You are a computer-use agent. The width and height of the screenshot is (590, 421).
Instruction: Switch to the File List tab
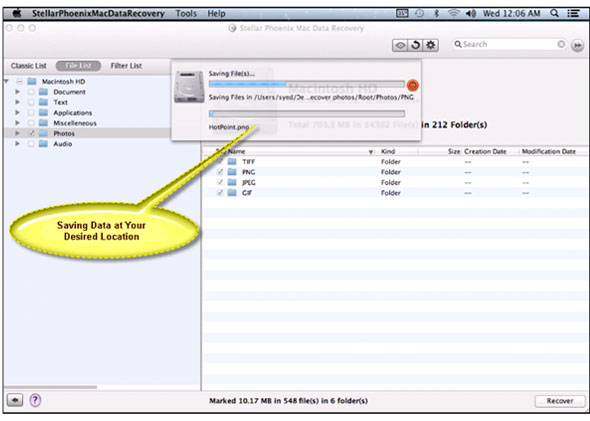tap(78, 66)
